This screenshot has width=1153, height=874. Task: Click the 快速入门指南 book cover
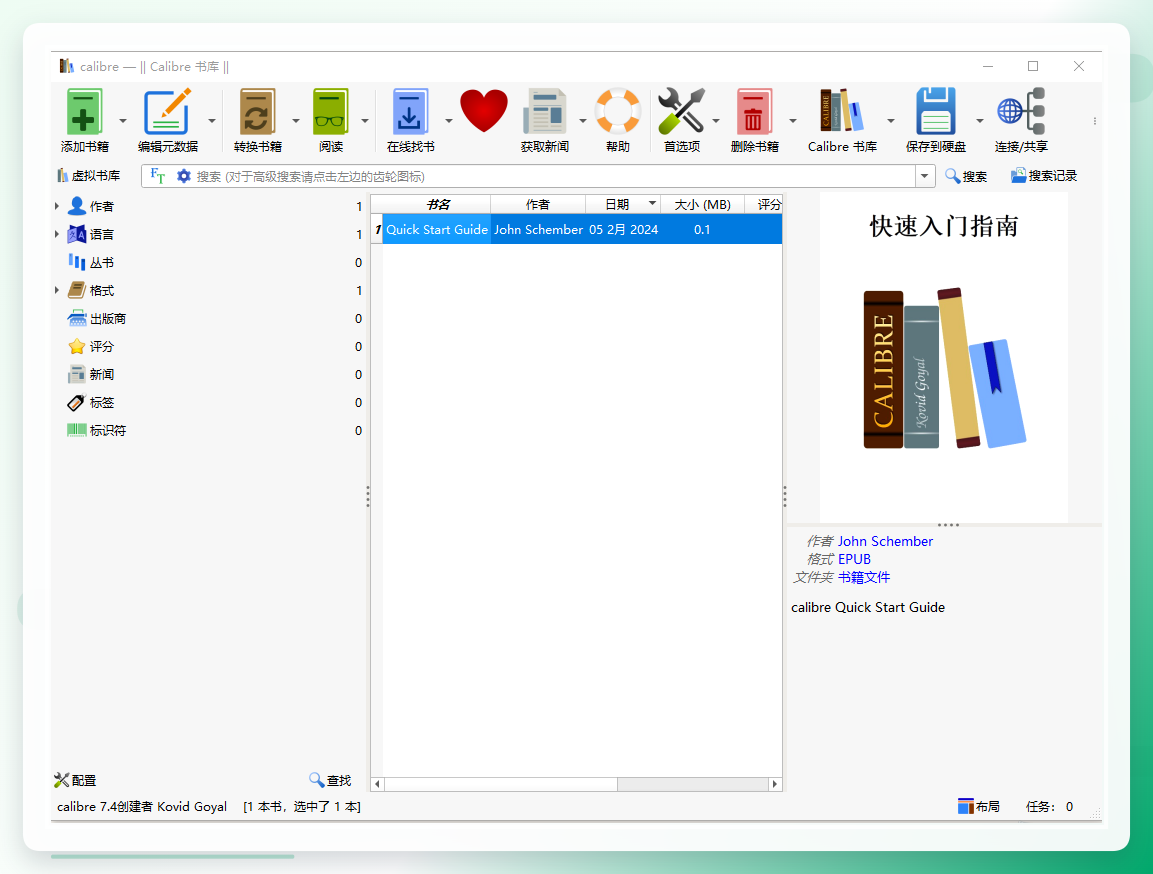[943, 357]
